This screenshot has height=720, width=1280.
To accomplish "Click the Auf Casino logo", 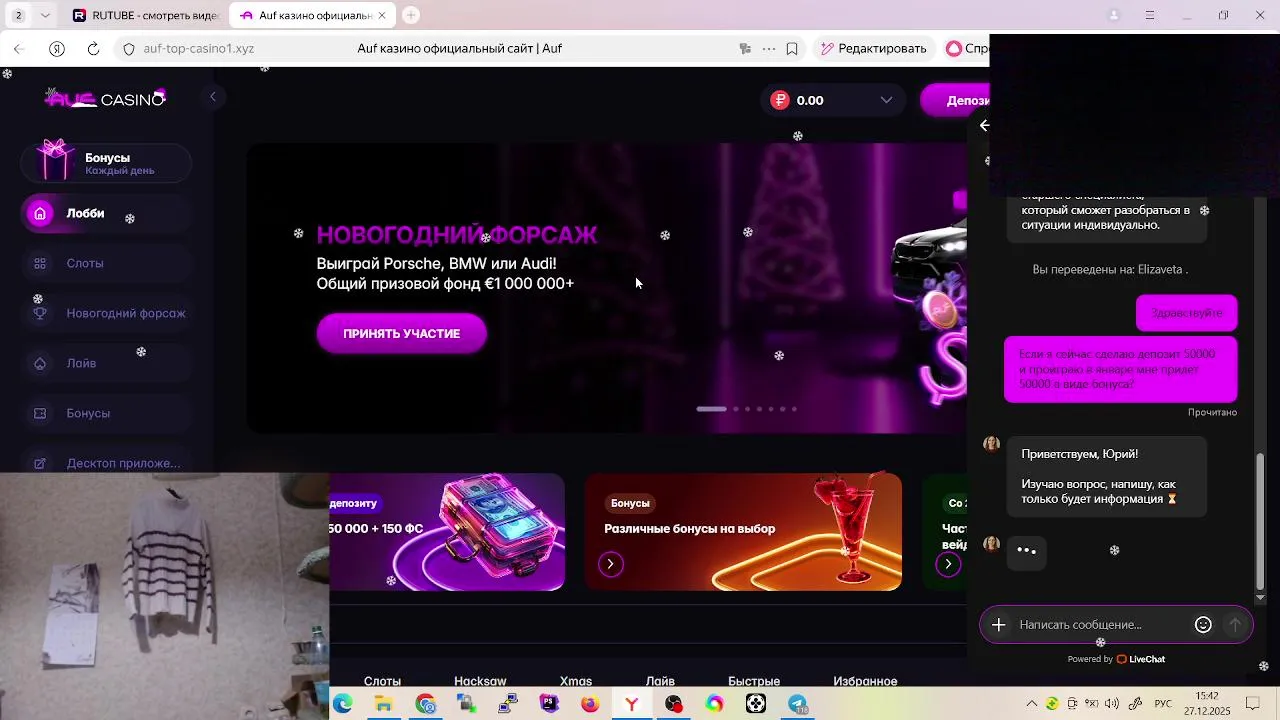I will pyautogui.click(x=105, y=98).
